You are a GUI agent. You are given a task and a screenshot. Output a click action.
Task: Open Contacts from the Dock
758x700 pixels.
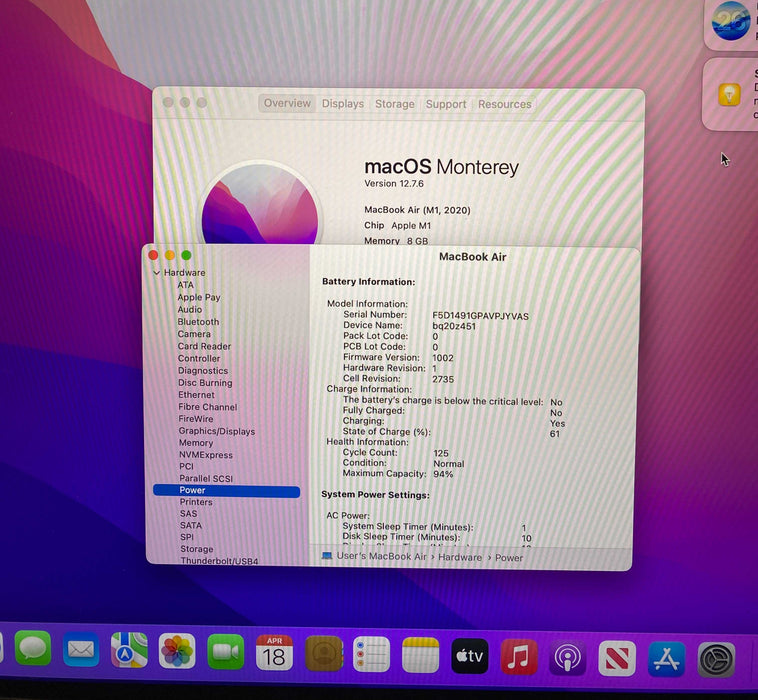tap(324, 654)
